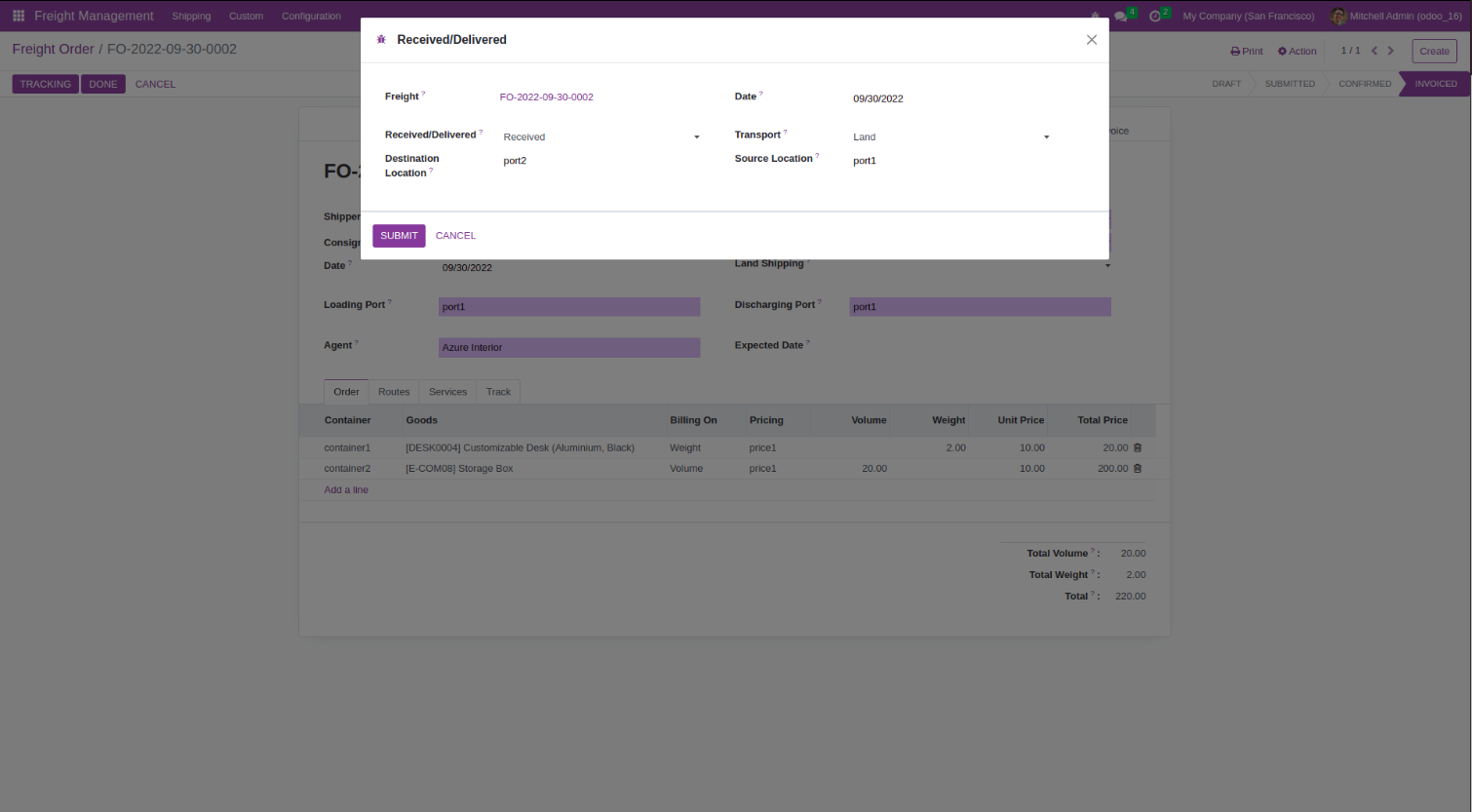Click Storage Box goods cell

point(459,469)
